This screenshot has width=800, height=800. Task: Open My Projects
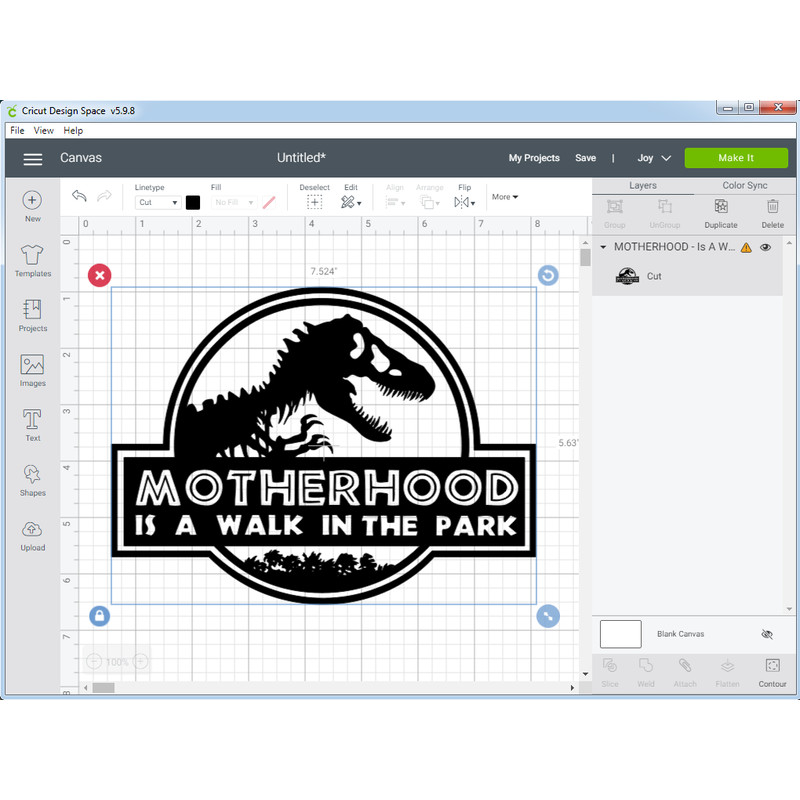[x=534, y=158]
